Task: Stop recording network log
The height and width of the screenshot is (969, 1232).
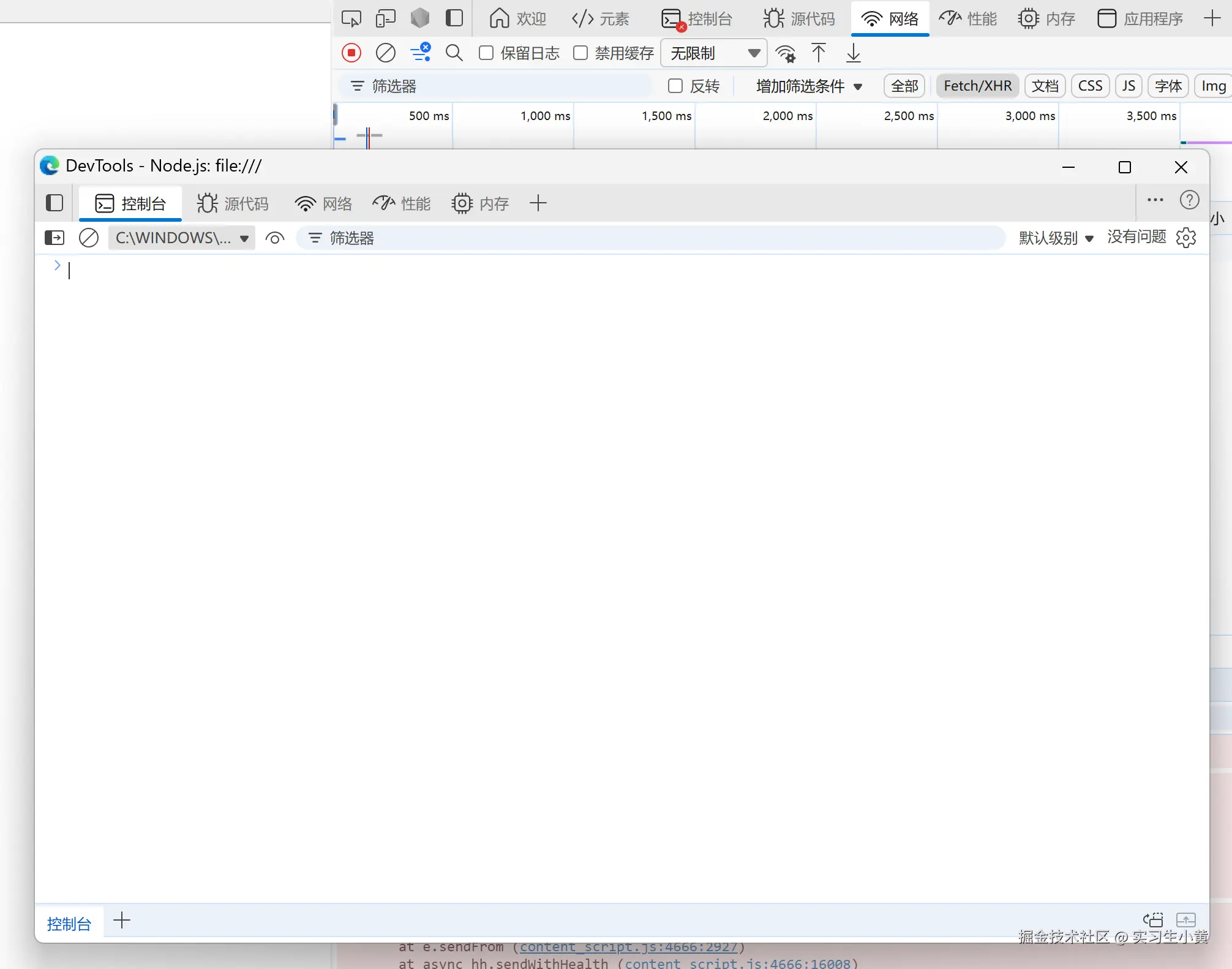Action: pos(351,53)
